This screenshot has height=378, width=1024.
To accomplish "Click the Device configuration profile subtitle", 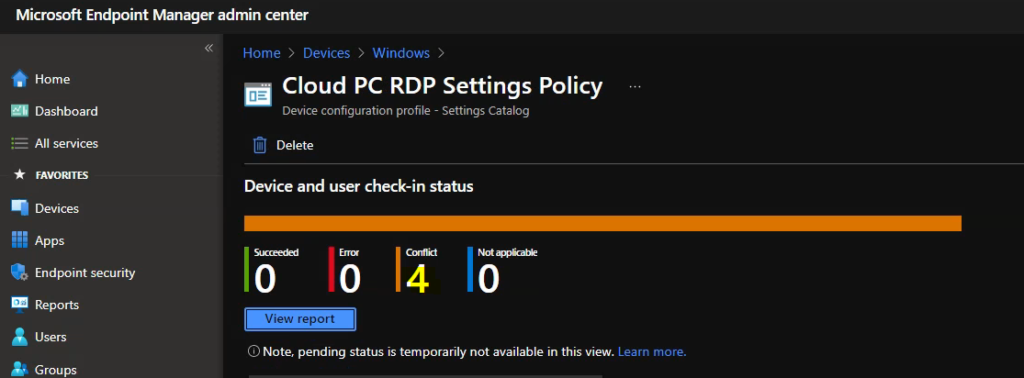I will coord(406,111).
